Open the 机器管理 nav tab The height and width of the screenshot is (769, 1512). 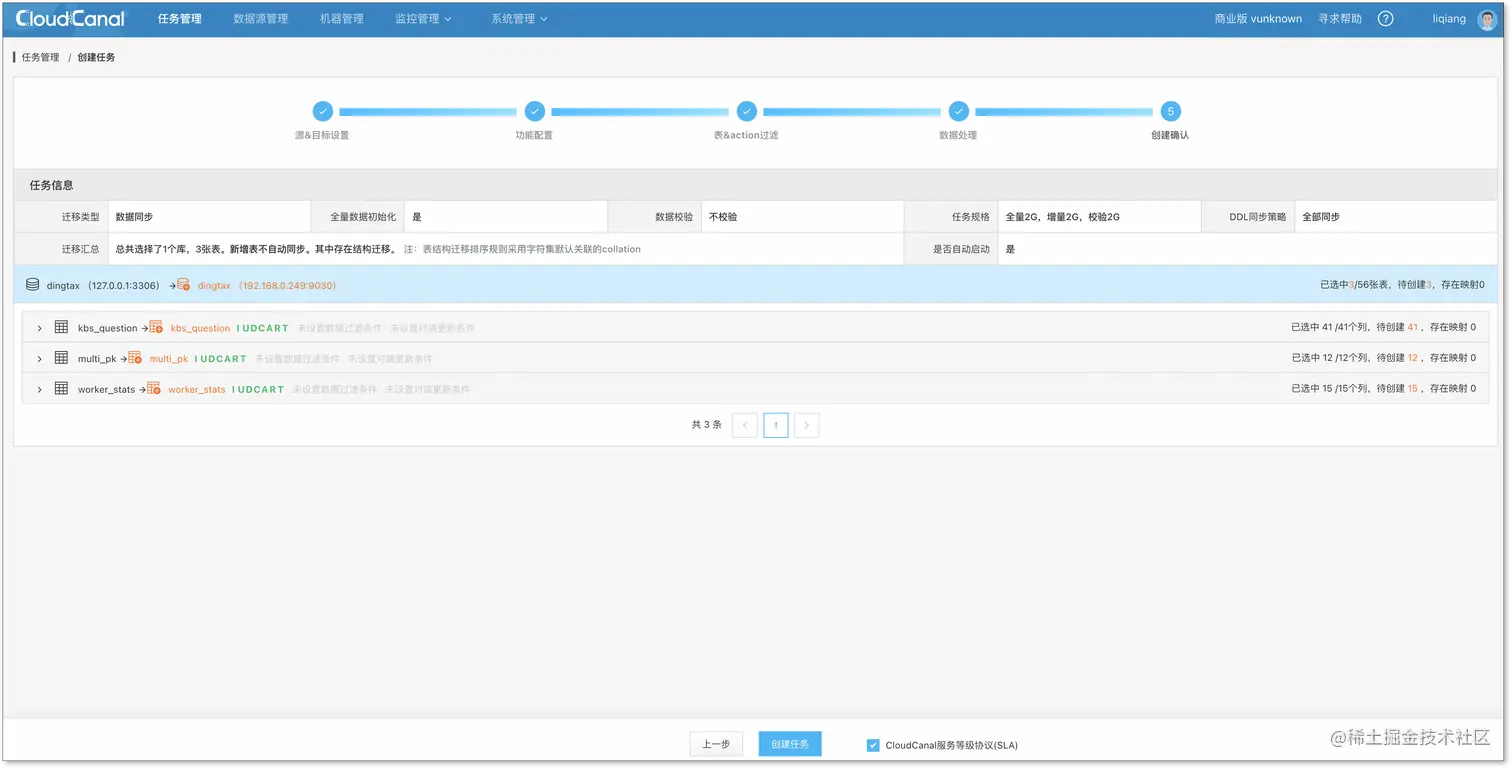click(342, 18)
